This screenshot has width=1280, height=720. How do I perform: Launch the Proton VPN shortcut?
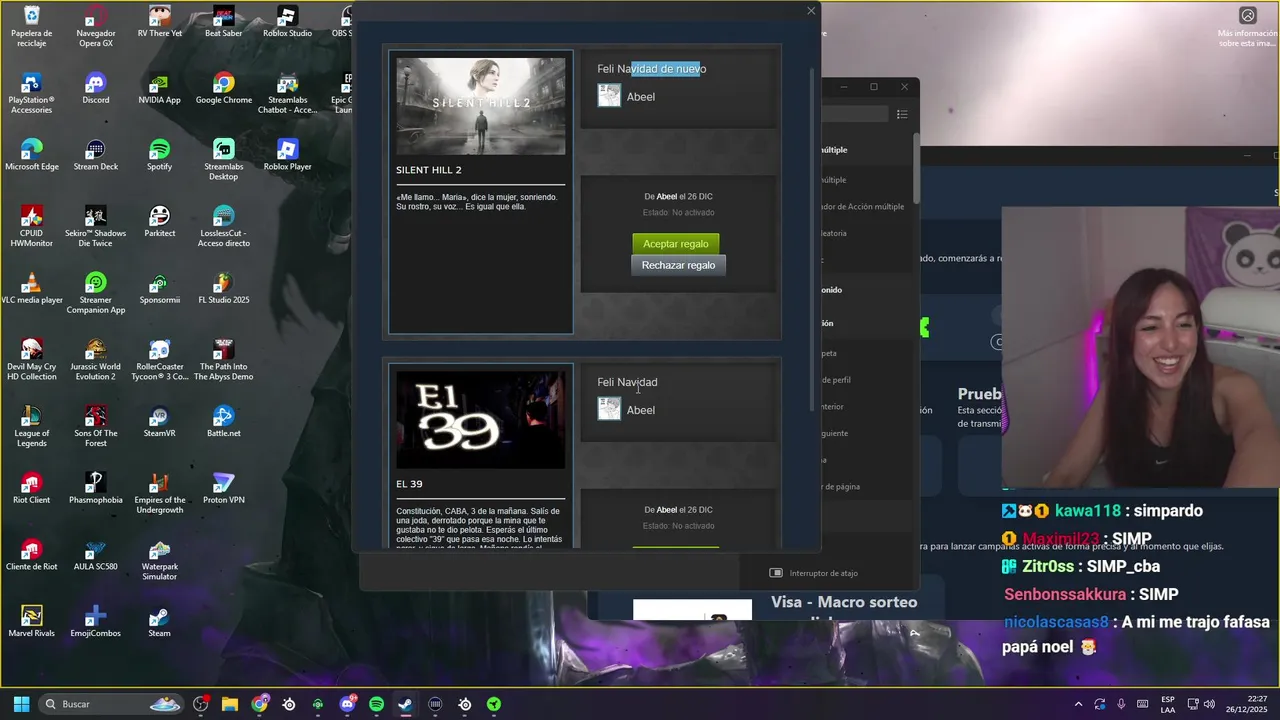[223, 489]
